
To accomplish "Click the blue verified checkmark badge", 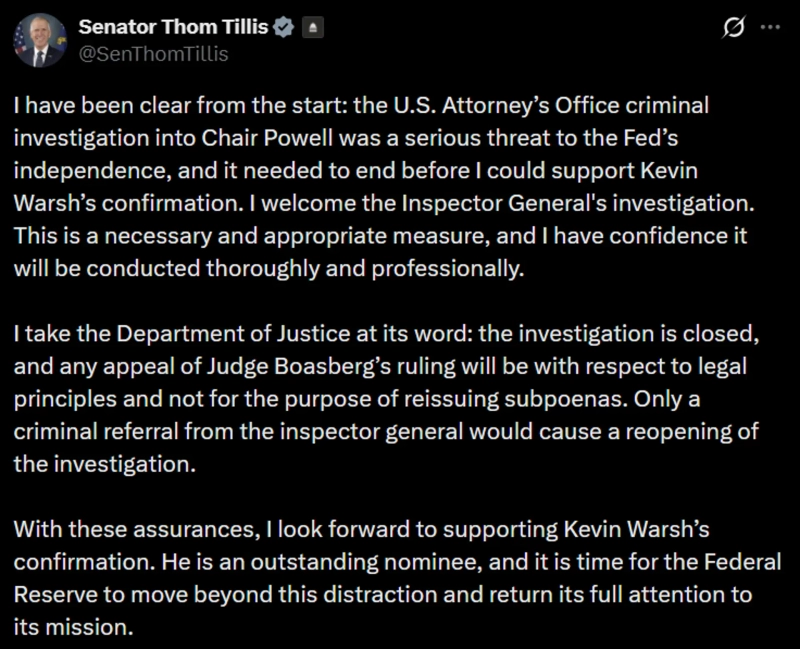I will click(284, 28).
